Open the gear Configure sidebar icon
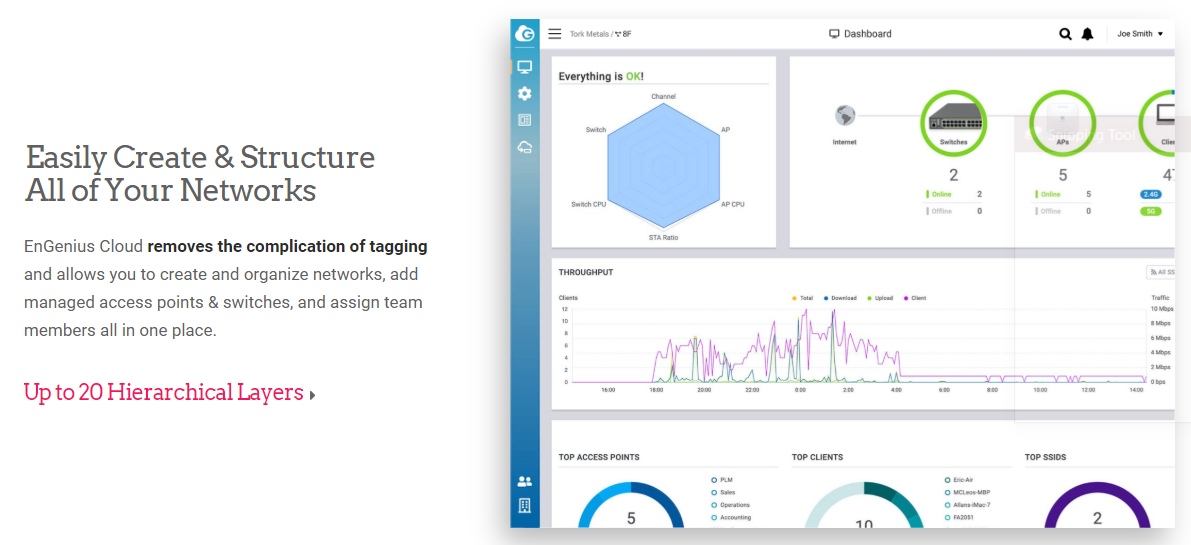The width and height of the screenshot is (1191, 545). (524, 93)
